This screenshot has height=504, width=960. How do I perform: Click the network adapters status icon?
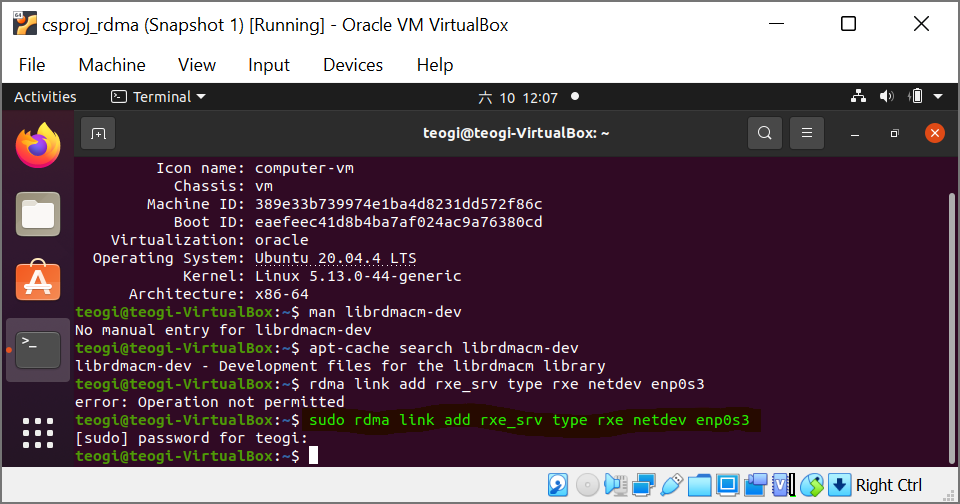pos(643,485)
